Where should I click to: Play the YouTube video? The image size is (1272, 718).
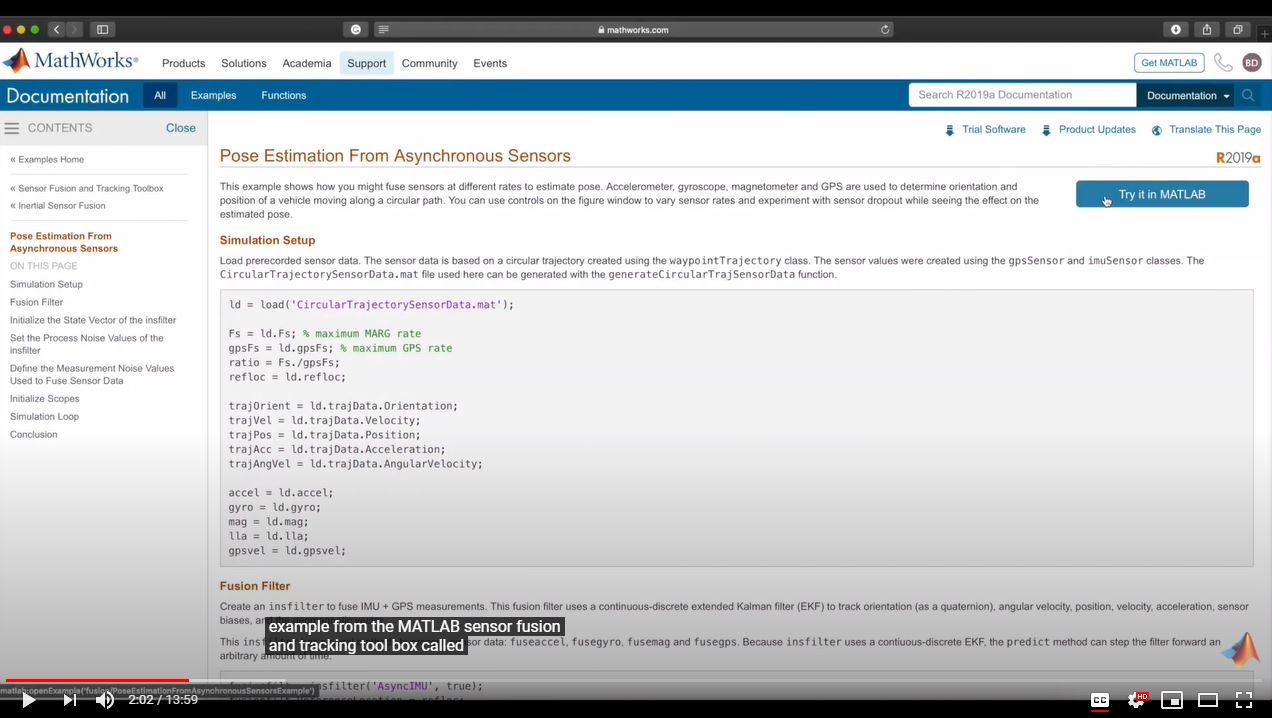[x=28, y=700]
